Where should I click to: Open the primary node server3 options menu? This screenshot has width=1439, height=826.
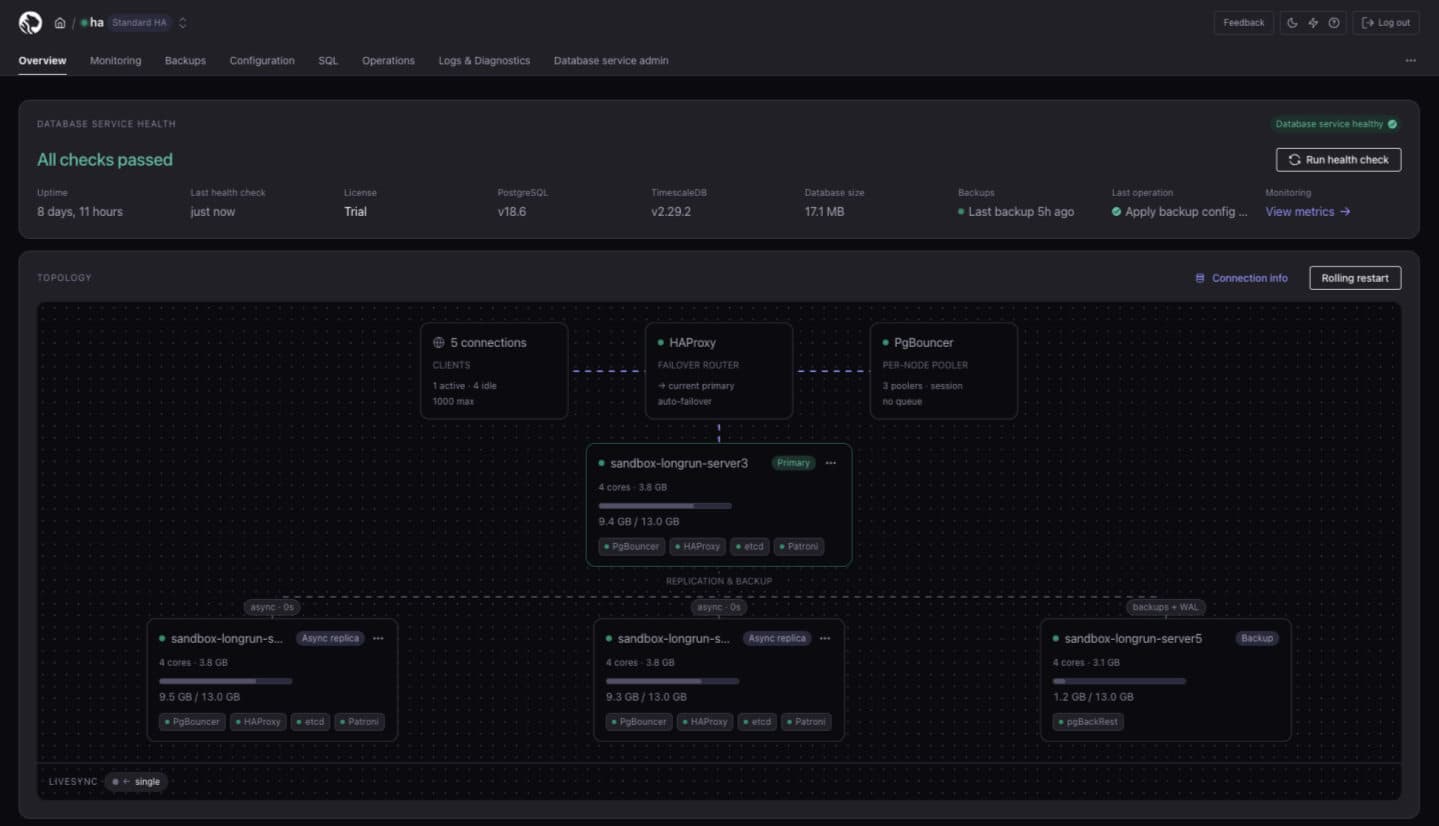tap(831, 463)
